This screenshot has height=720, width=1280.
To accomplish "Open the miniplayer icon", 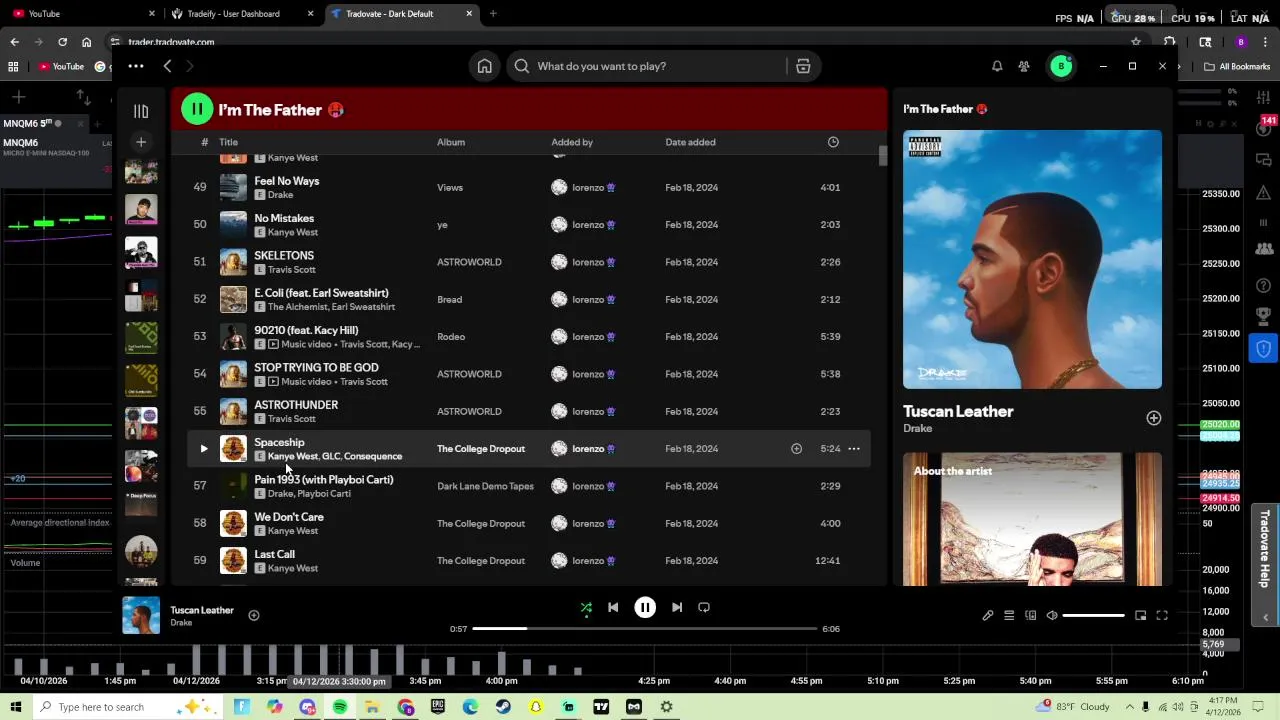I will tap(1140, 616).
